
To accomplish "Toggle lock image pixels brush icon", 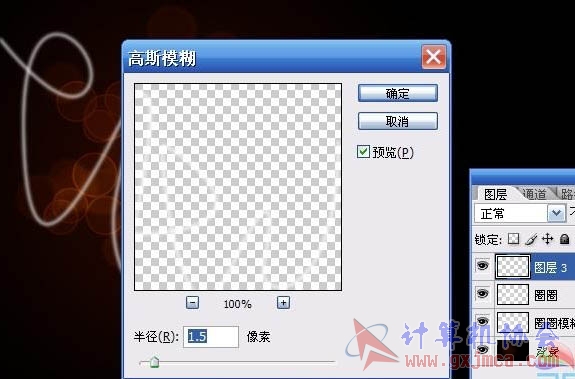I will pyautogui.click(x=531, y=239).
